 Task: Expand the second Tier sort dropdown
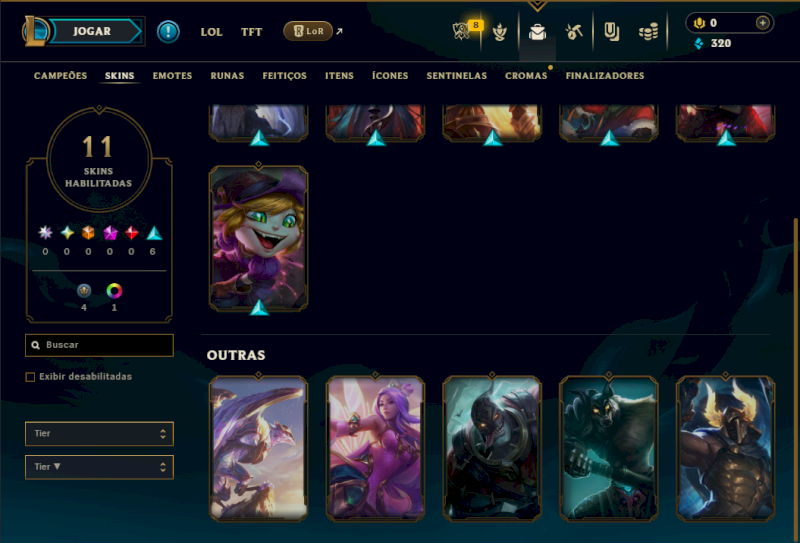coord(99,467)
